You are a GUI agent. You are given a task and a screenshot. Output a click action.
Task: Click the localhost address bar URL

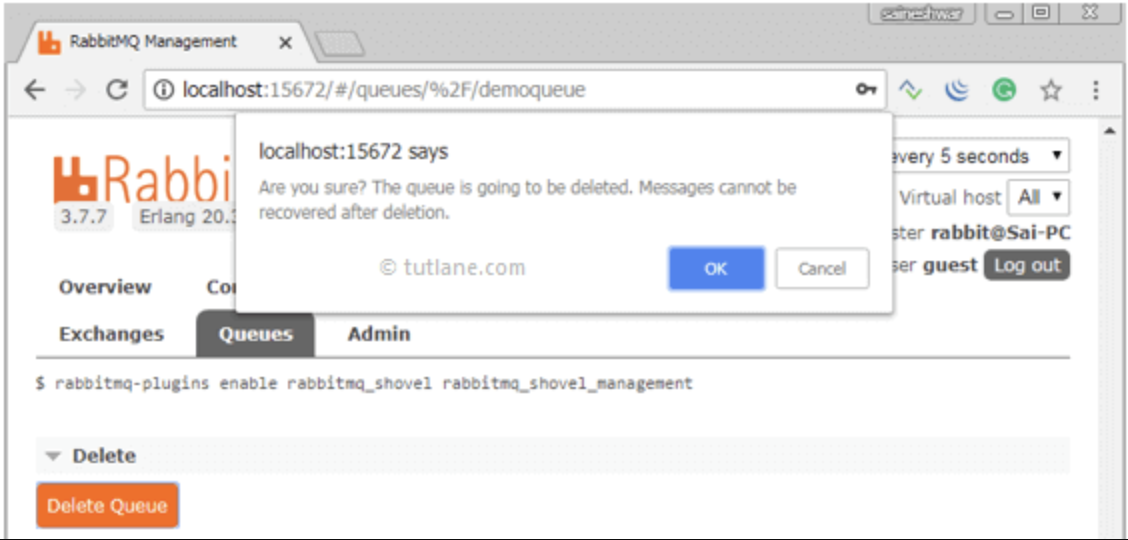[383, 90]
